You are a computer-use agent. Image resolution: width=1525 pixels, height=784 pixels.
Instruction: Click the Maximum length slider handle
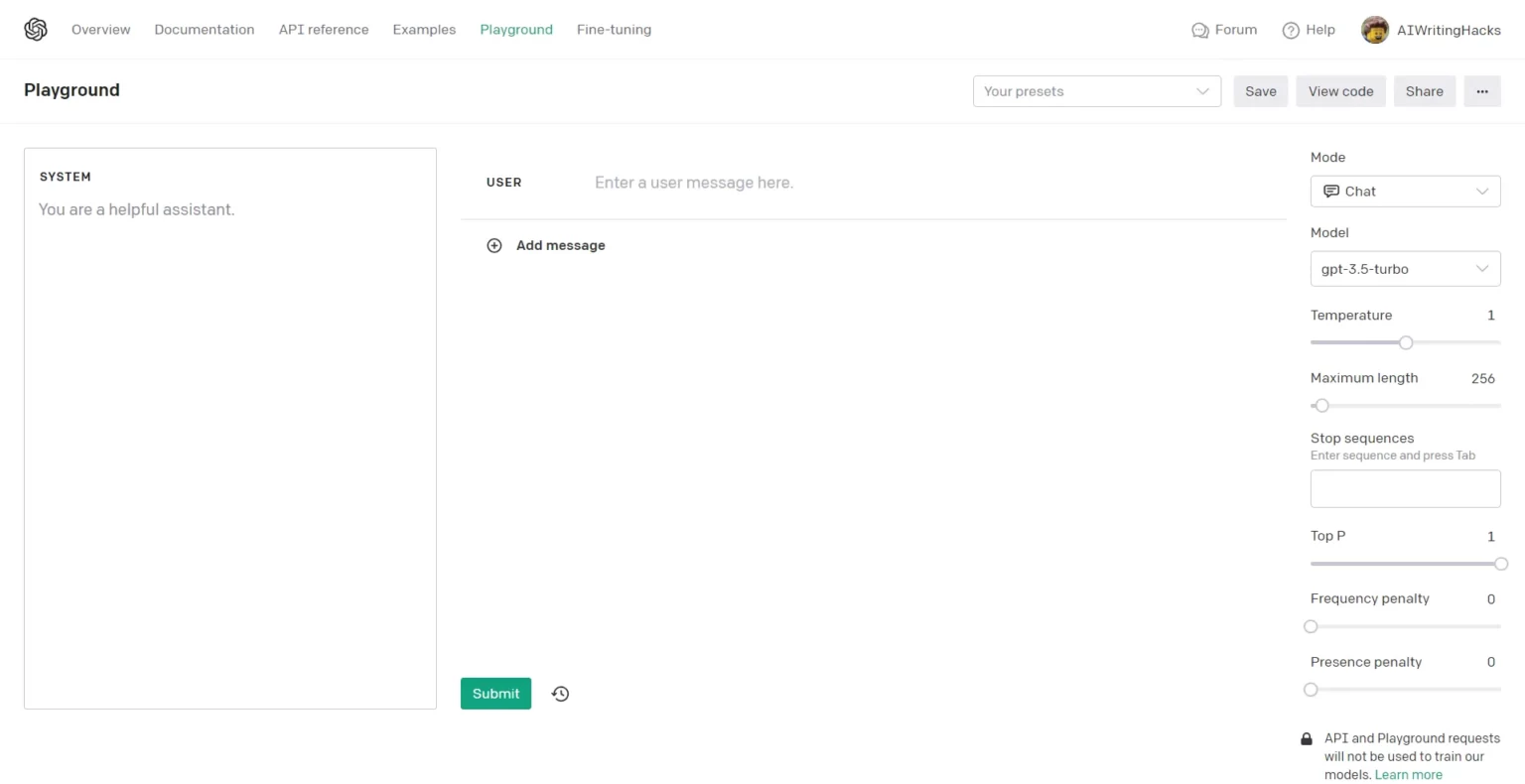click(1321, 406)
